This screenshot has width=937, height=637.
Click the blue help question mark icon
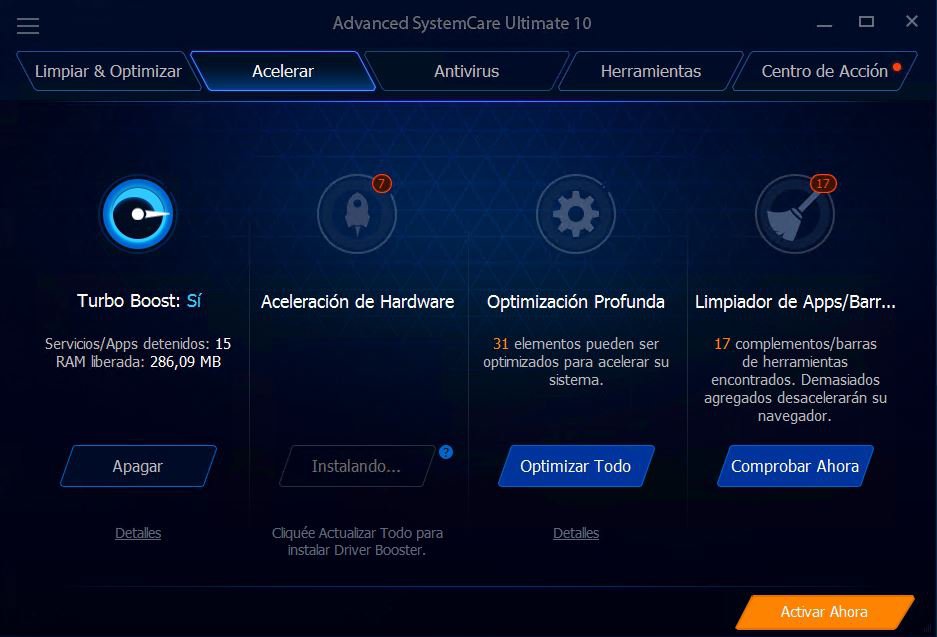(x=446, y=452)
